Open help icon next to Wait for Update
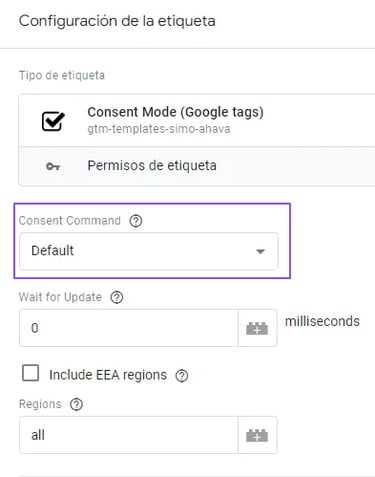The width and height of the screenshot is (375, 477). [x=117, y=297]
